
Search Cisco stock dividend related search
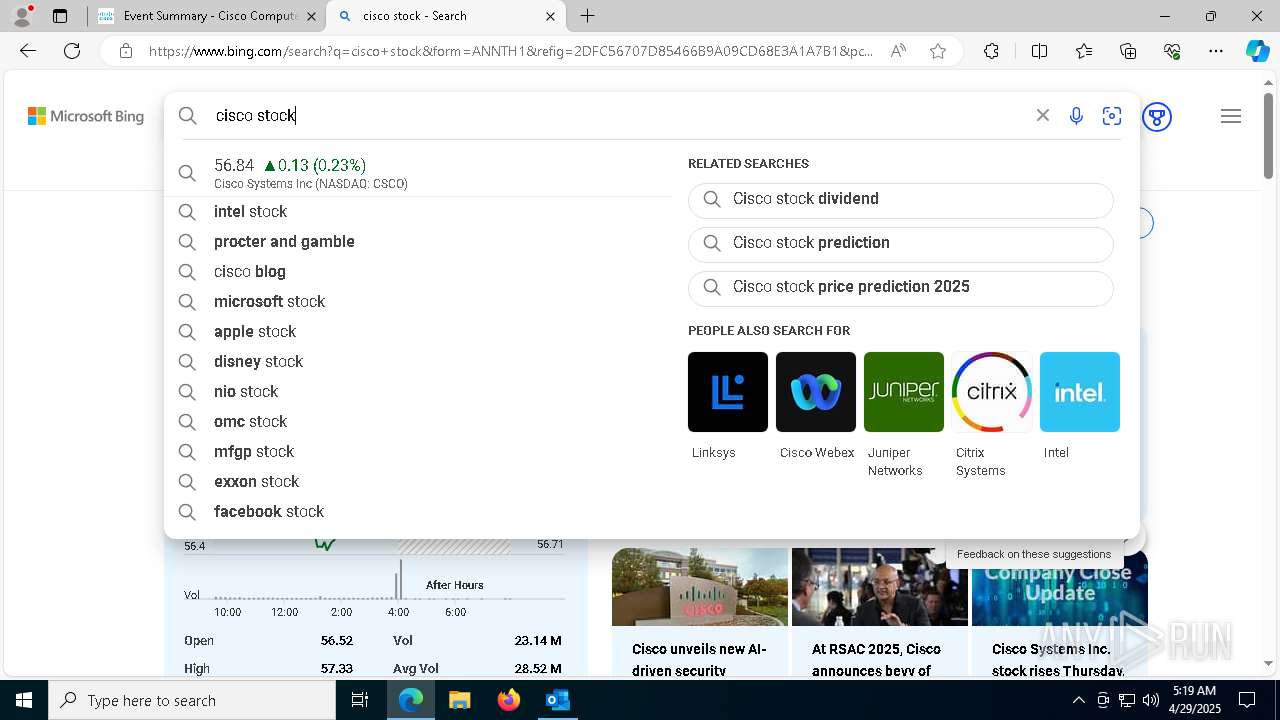901,200
